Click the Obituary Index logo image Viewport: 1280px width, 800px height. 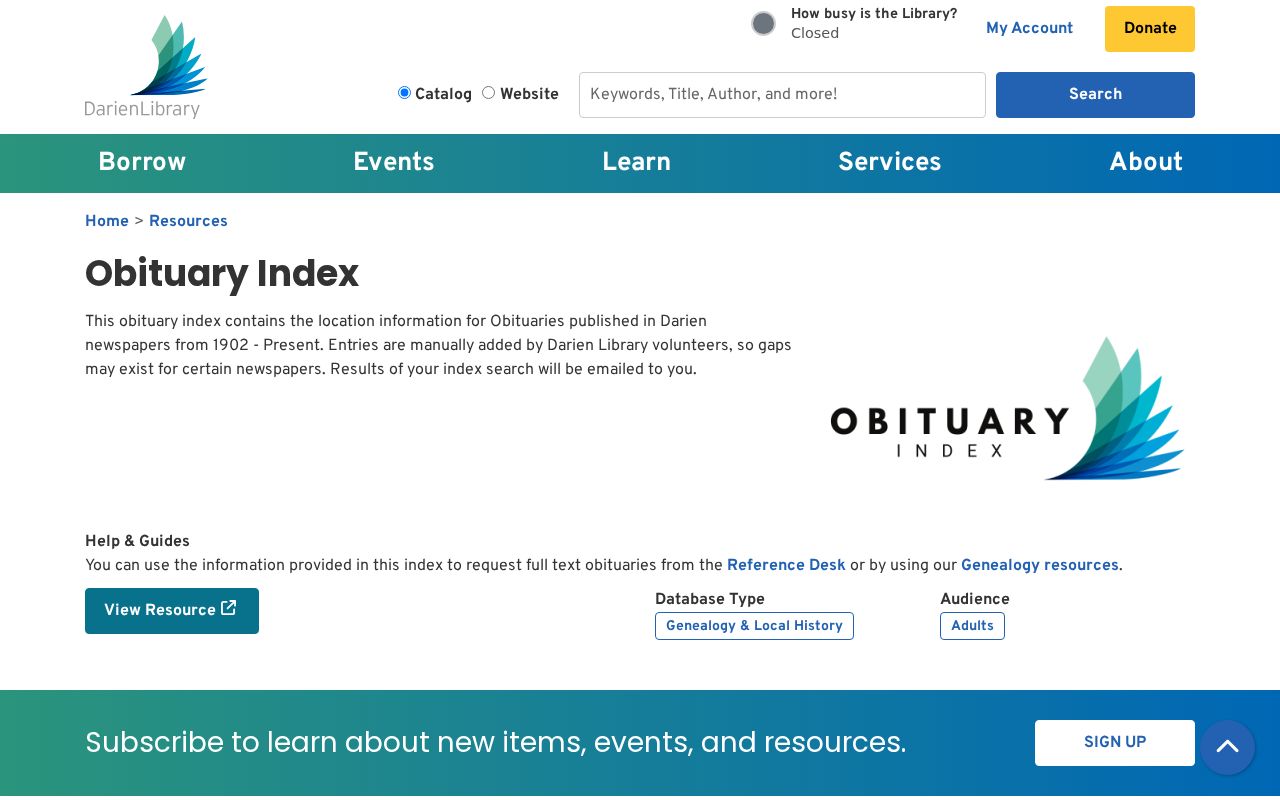(x=1007, y=408)
